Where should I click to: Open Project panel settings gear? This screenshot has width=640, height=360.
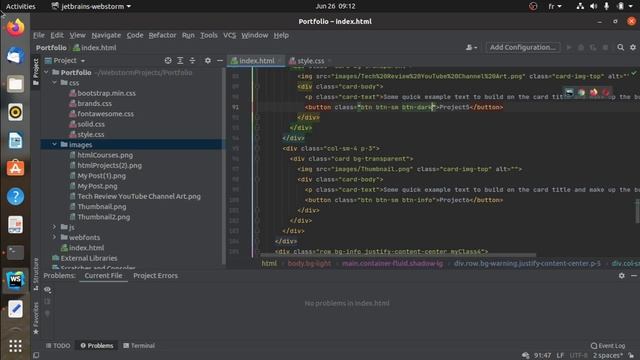point(208,60)
